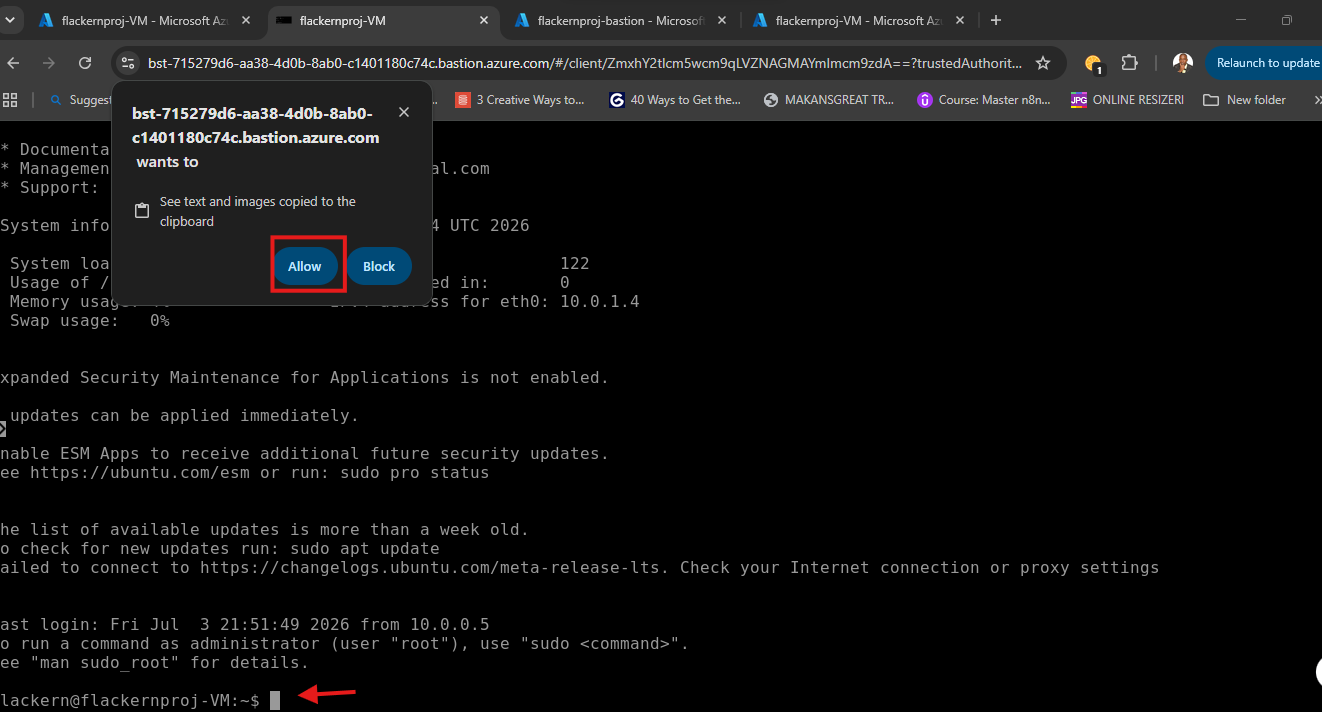Viewport: 1322px width, 712px height.
Task: Click the 'Last login: Fri Jul 3' line
Action: tap(245, 624)
